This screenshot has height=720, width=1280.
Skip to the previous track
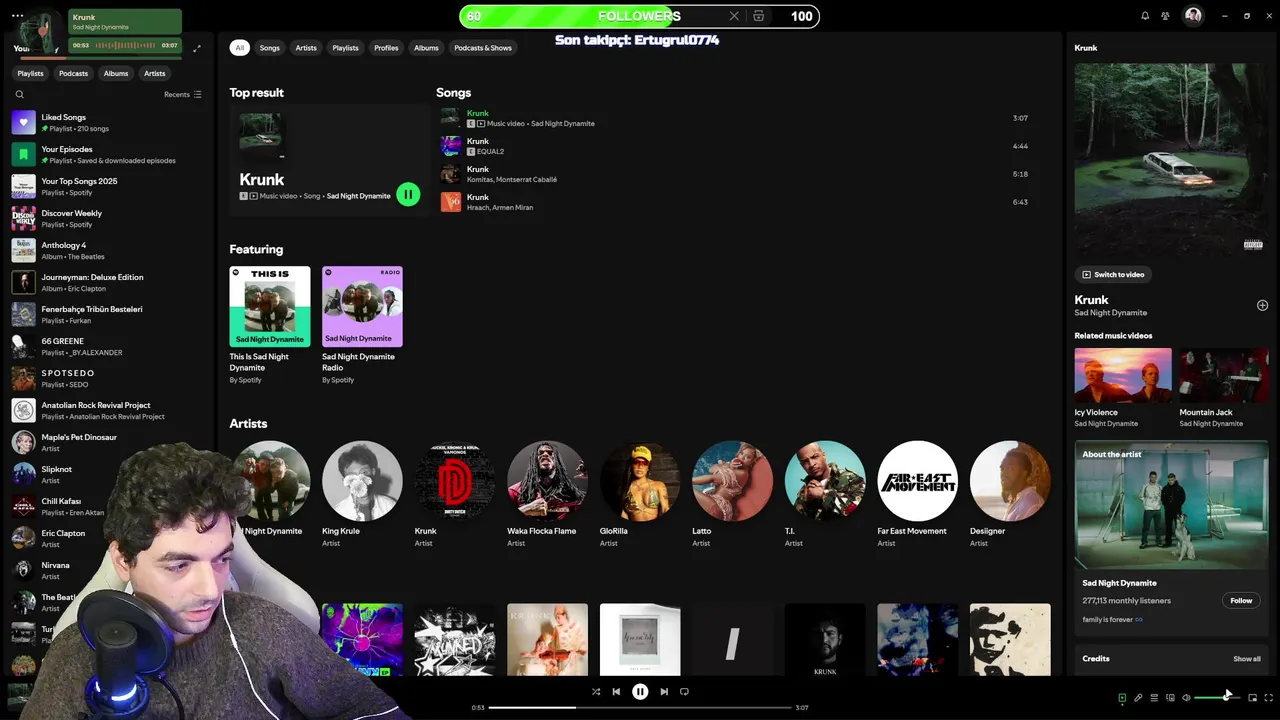pyautogui.click(x=616, y=691)
